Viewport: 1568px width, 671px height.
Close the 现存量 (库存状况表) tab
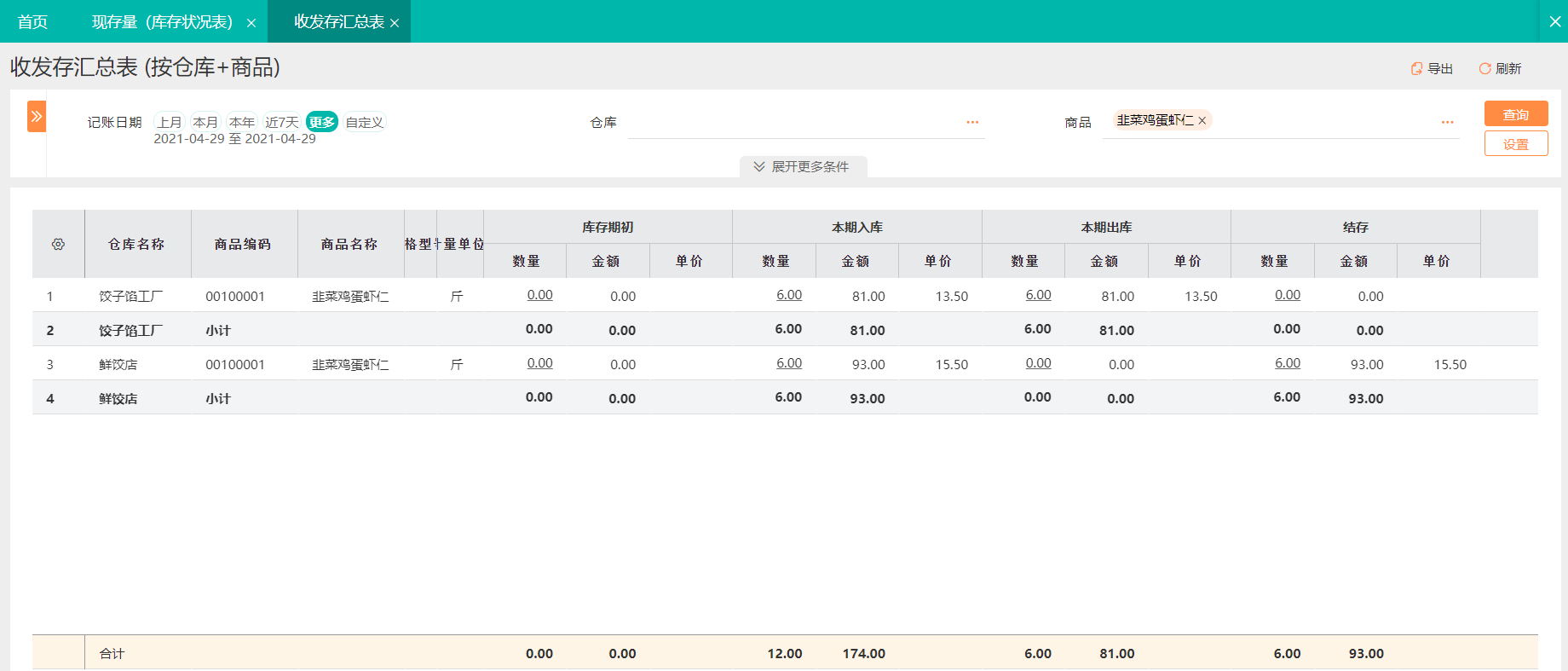251,23
